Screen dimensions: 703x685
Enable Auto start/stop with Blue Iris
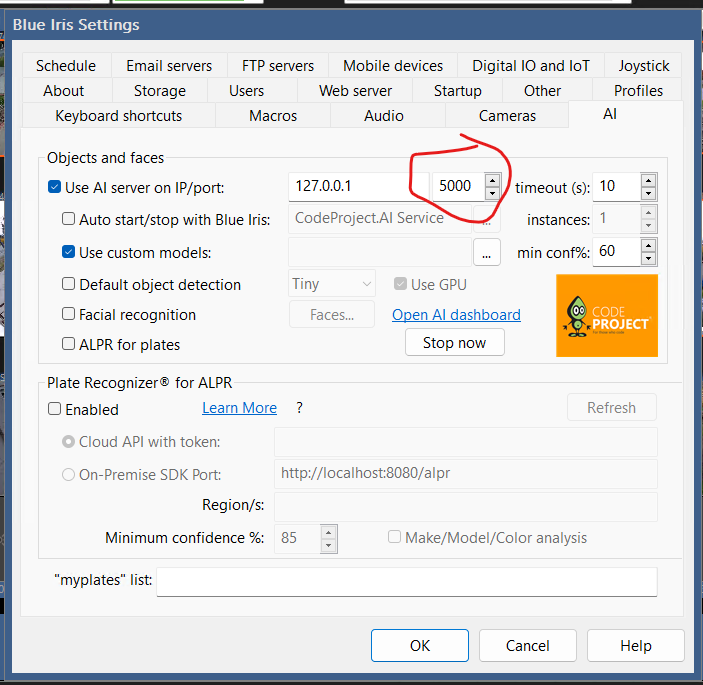68,219
